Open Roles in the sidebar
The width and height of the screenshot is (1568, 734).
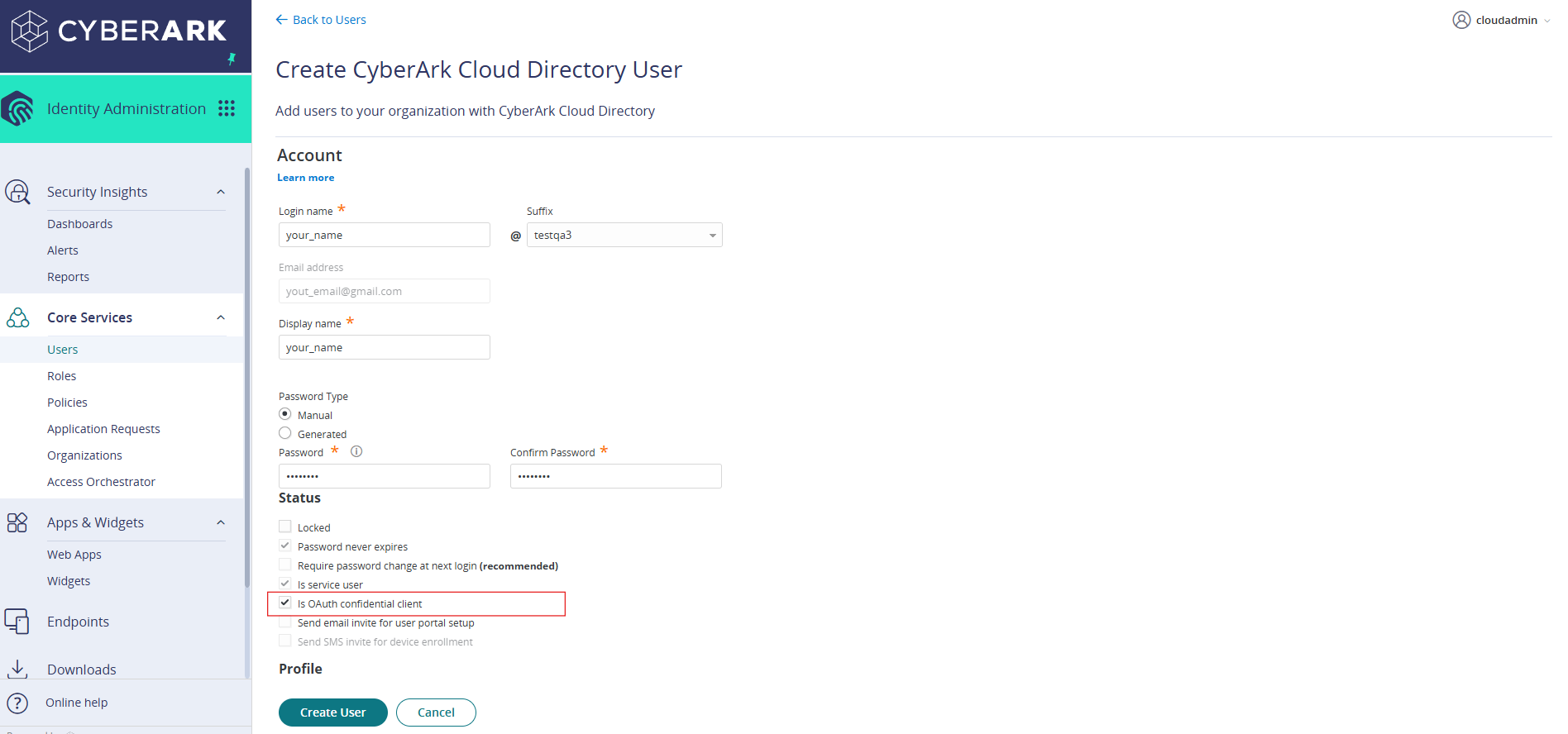point(62,376)
